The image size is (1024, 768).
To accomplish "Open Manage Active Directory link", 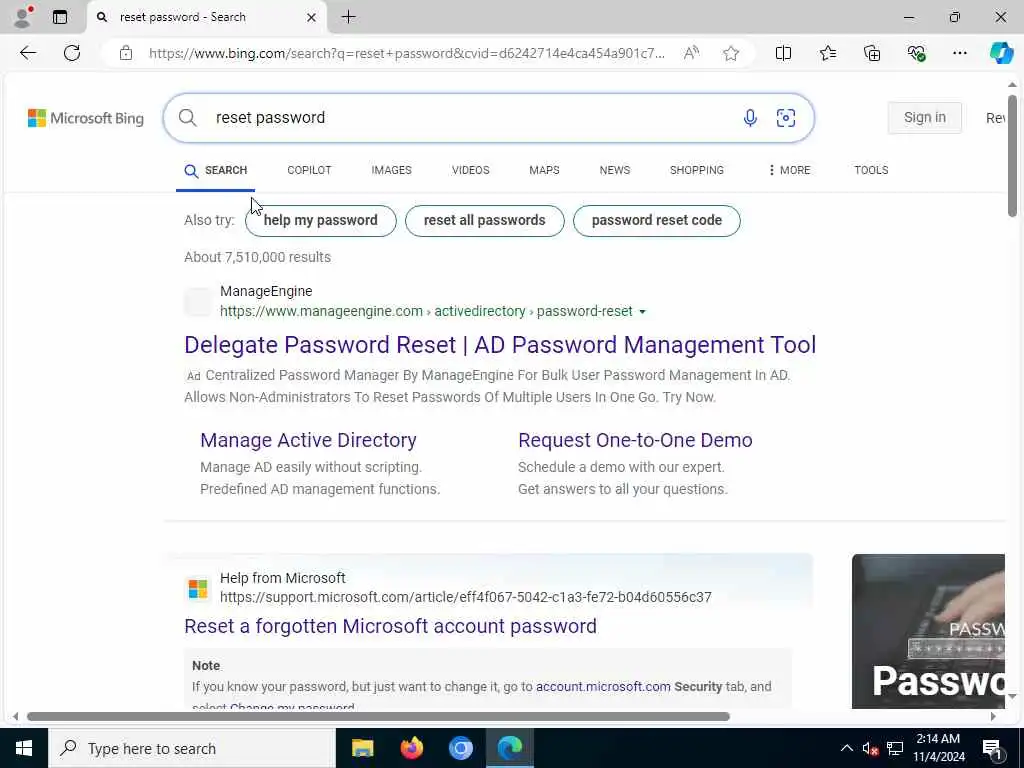I will click(x=308, y=440).
